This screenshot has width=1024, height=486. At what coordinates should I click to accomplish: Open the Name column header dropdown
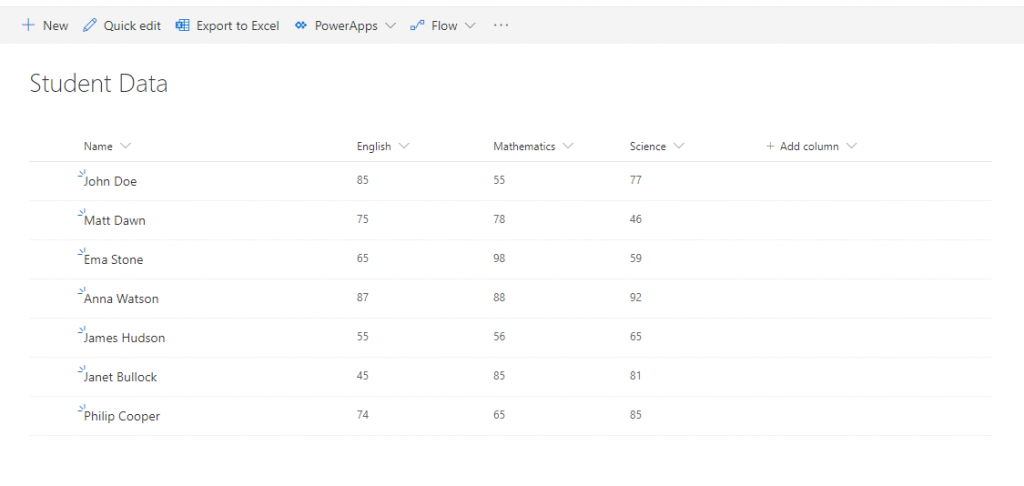125,146
